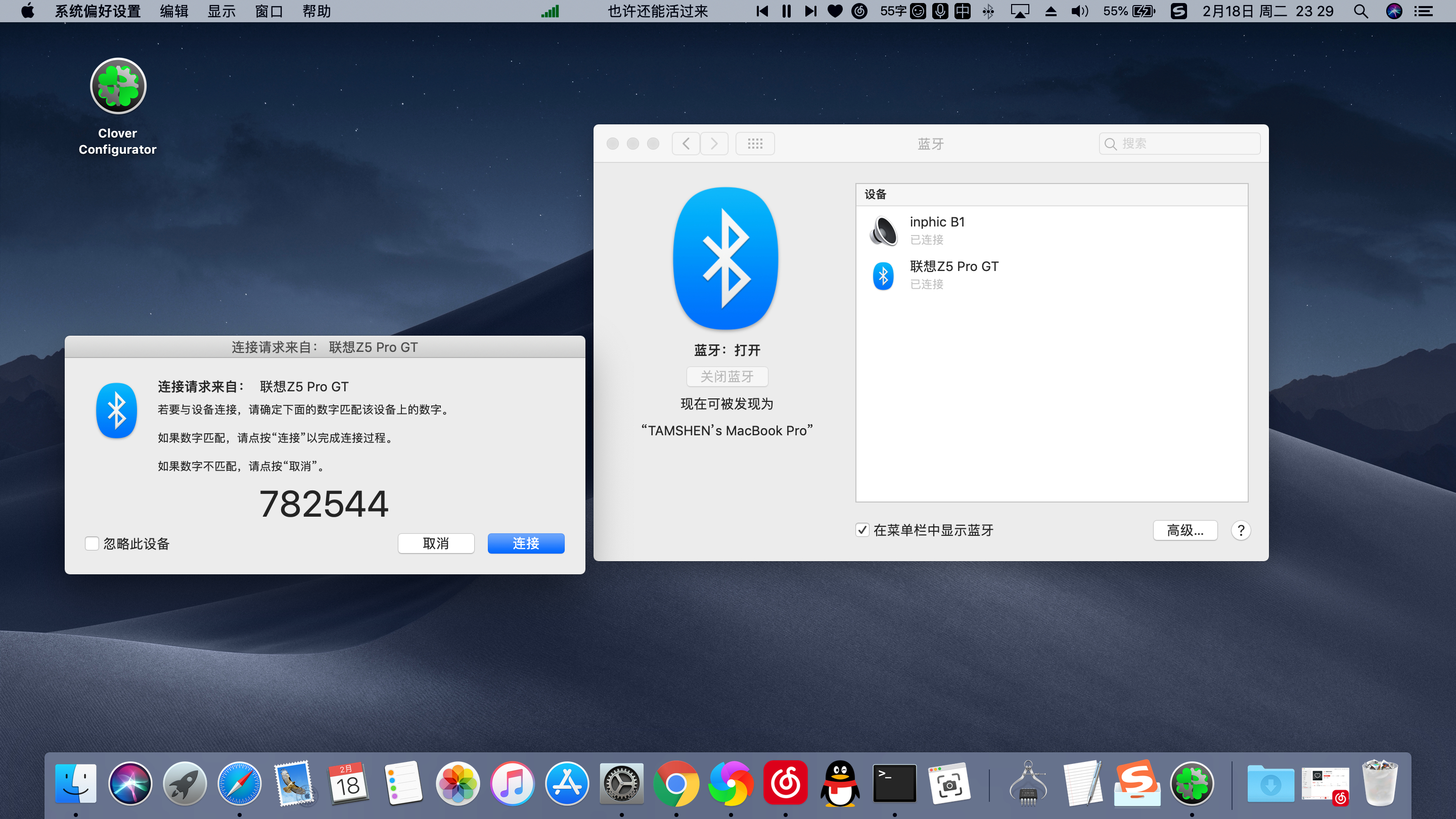Open Clover Configurator desktop icon

tap(118, 86)
